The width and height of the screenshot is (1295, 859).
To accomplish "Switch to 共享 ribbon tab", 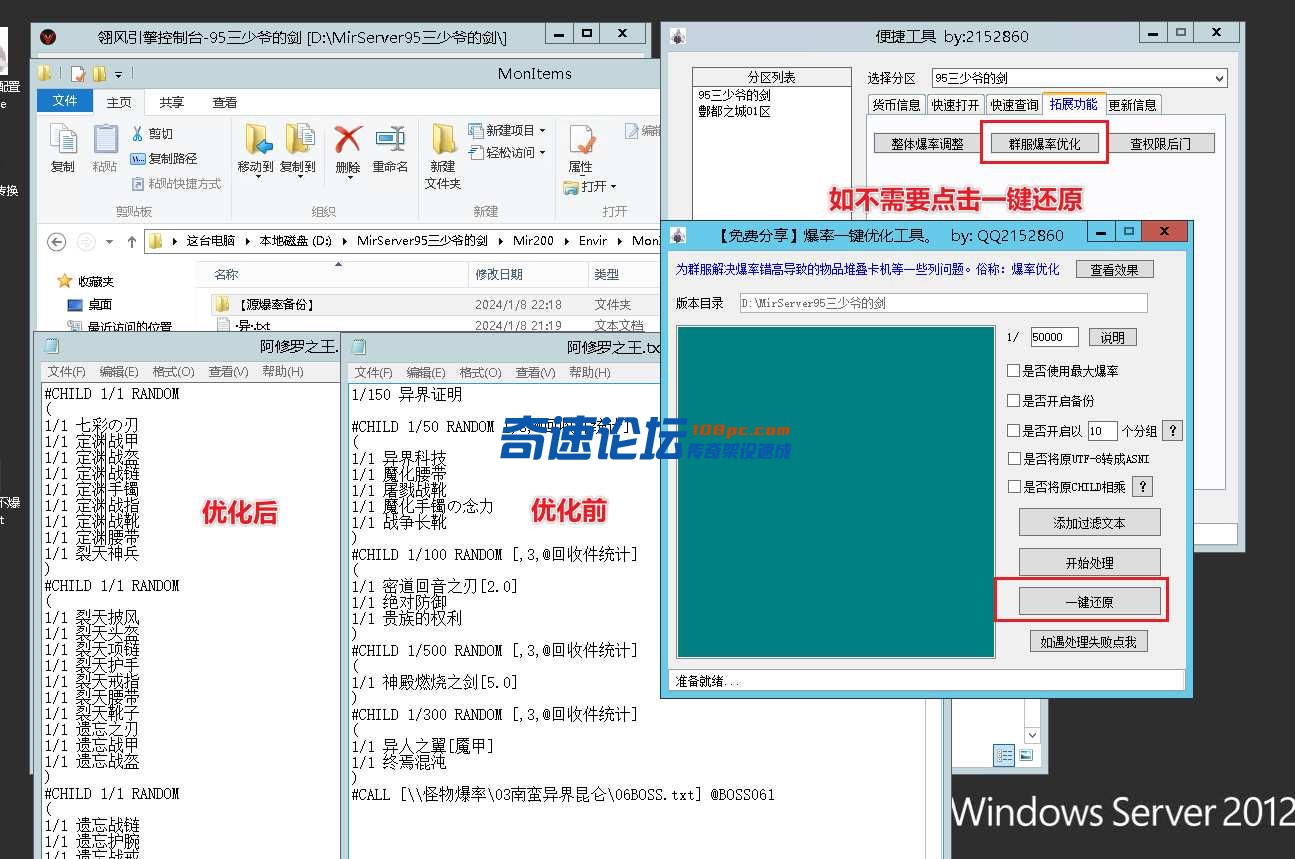I will 172,102.
